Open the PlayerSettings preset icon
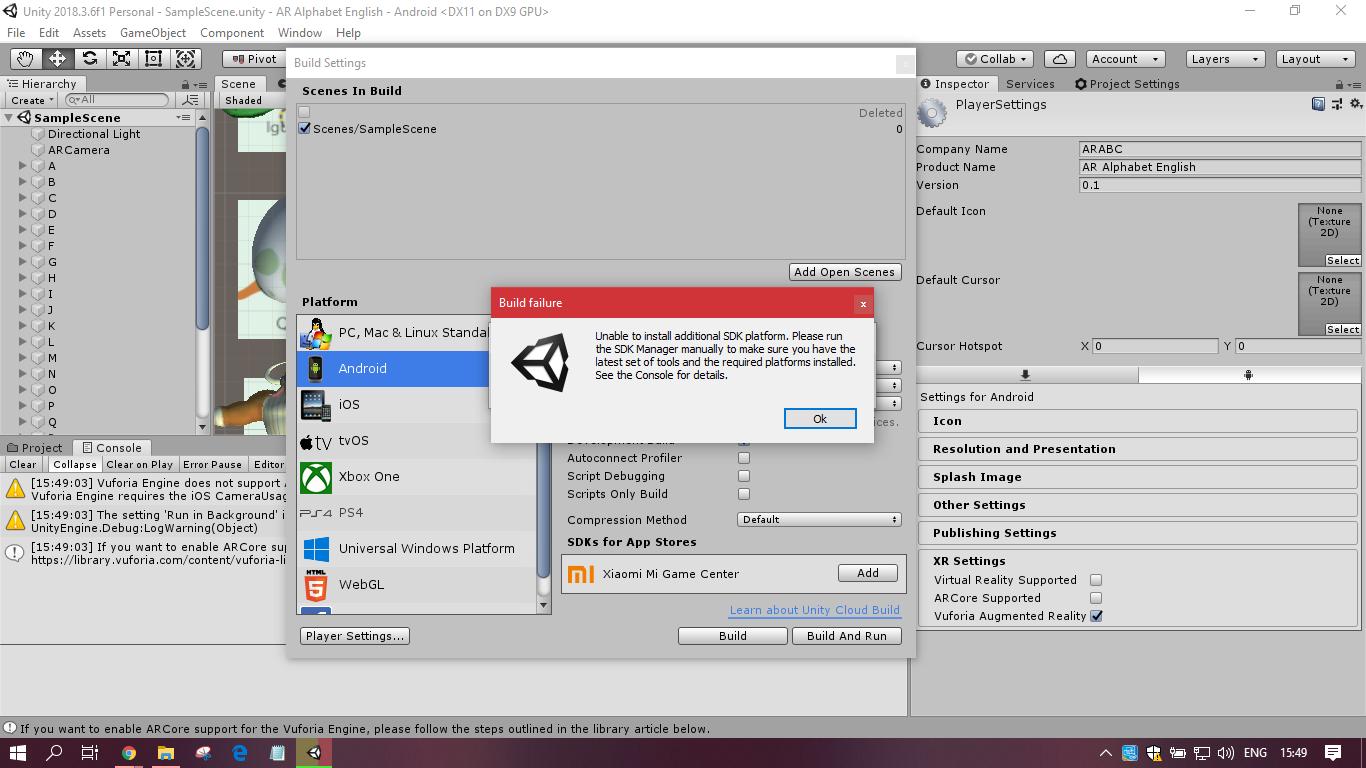This screenshot has height=768, width=1366. click(1338, 104)
